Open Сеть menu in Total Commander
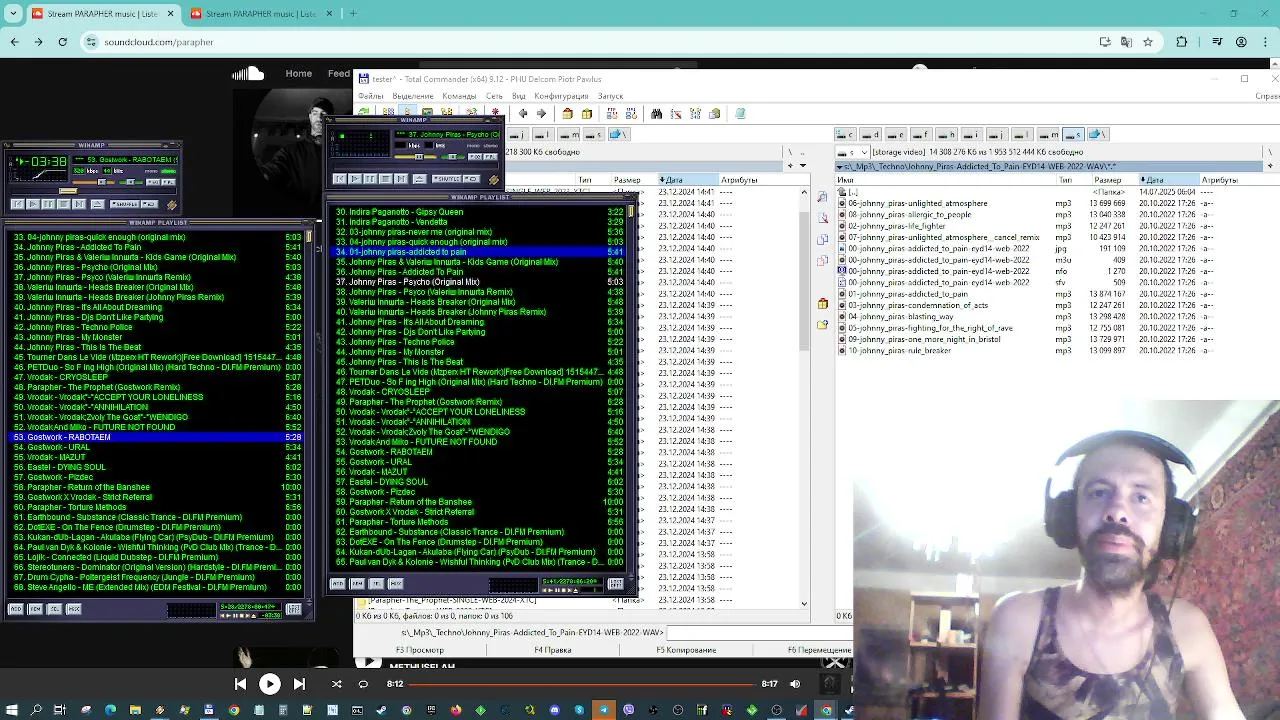The width and height of the screenshot is (1280, 720). [x=494, y=96]
